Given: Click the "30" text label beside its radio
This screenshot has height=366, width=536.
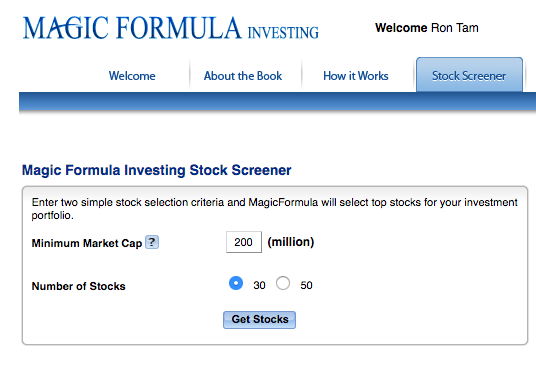Looking at the screenshot, I should coord(259,285).
